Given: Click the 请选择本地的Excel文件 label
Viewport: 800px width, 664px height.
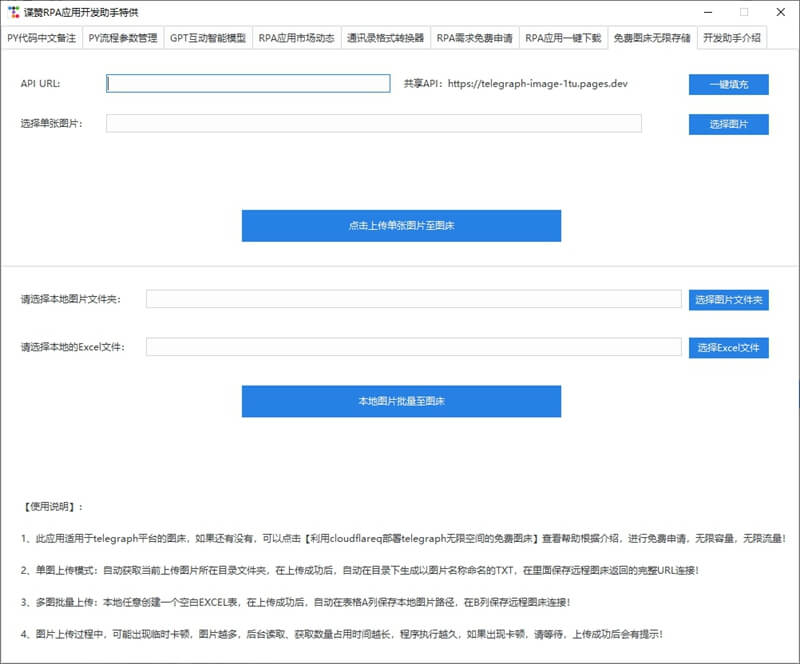Looking at the screenshot, I should [x=72, y=347].
